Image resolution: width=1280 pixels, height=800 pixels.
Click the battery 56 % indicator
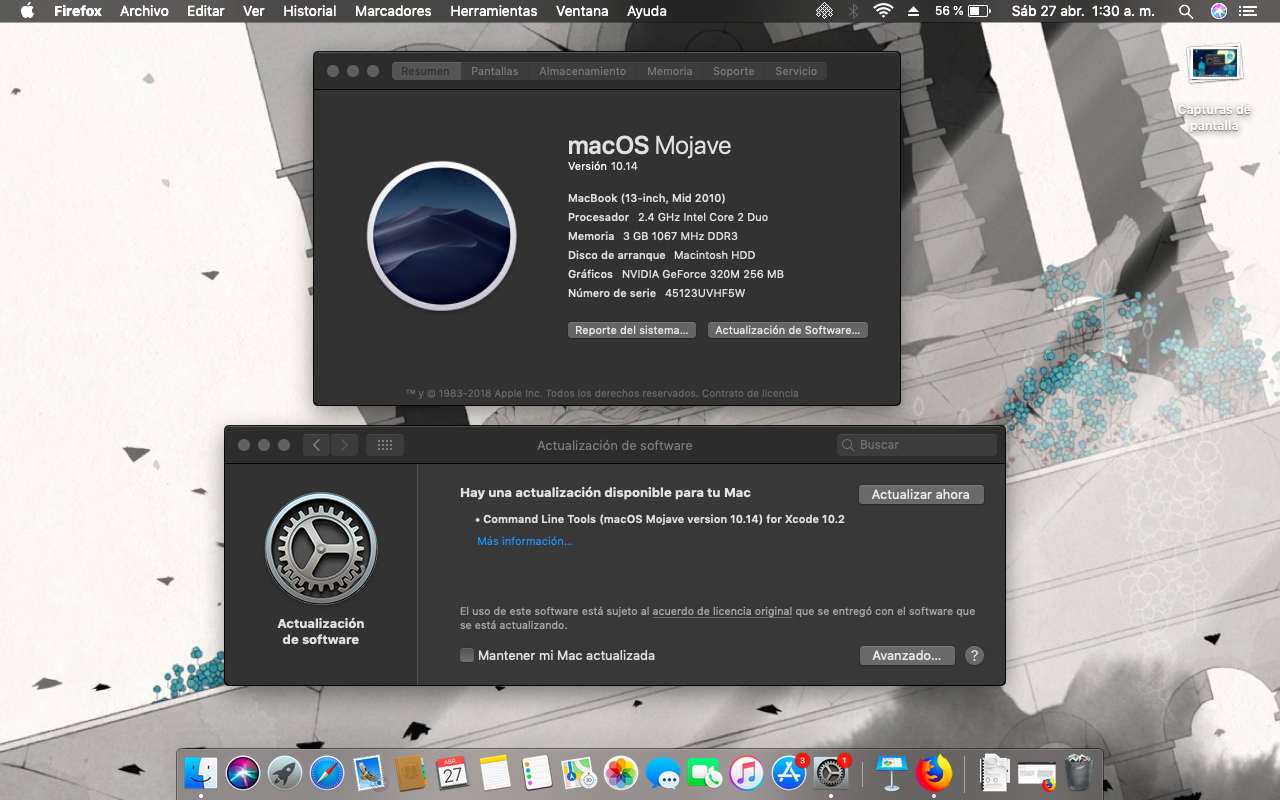pyautogui.click(x=962, y=11)
